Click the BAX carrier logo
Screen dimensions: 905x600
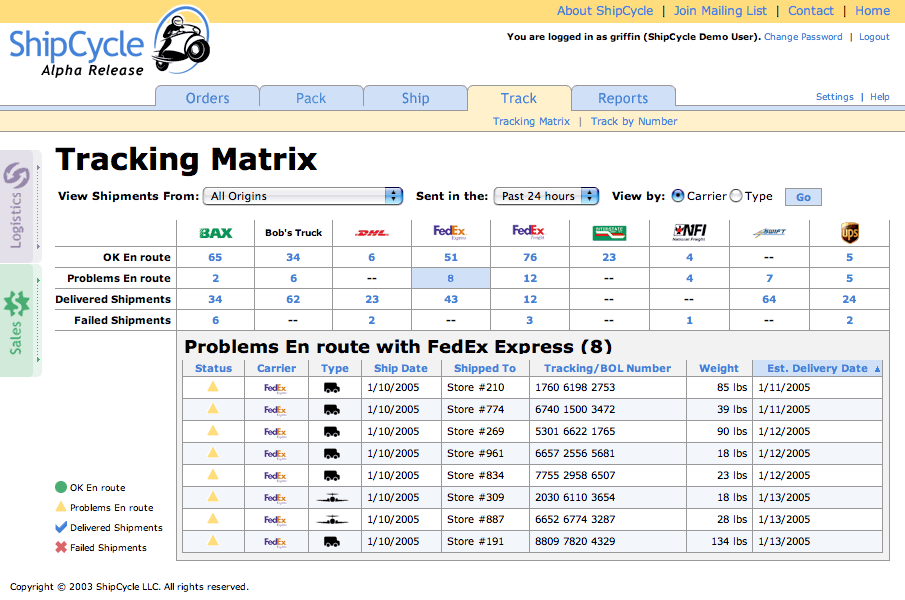(x=215, y=233)
